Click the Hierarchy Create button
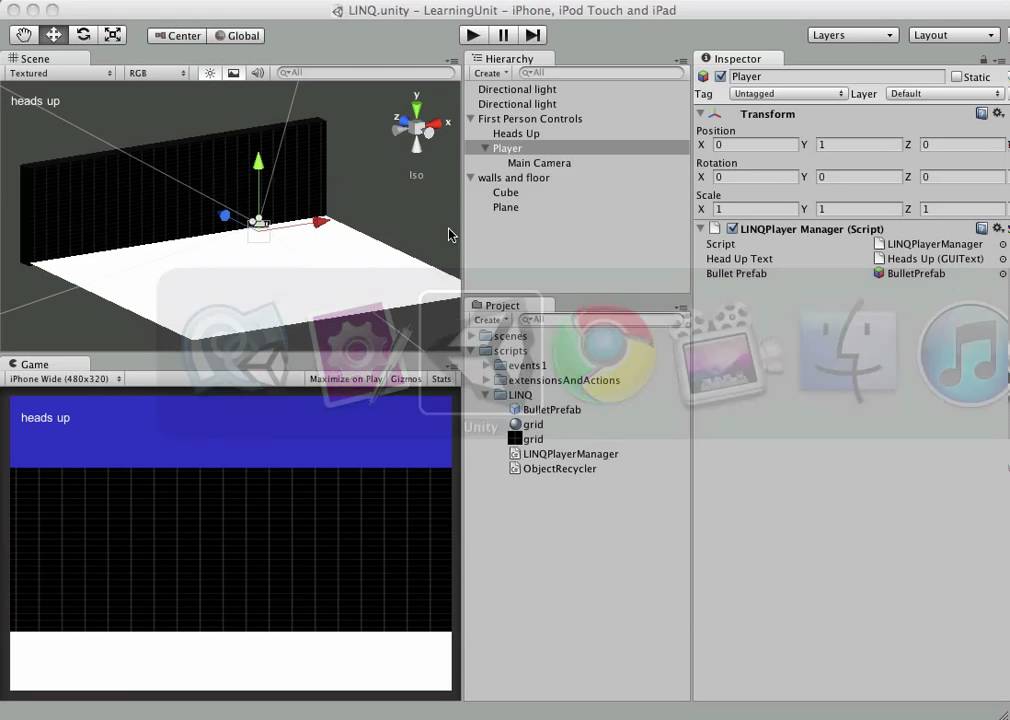This screenshot has height=720, width=1010. pos(491,73)
